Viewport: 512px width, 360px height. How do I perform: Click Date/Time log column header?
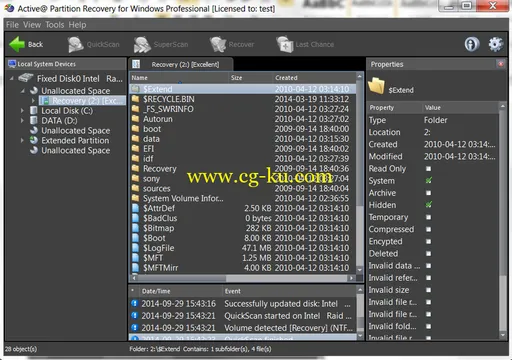tap(180, 291)
